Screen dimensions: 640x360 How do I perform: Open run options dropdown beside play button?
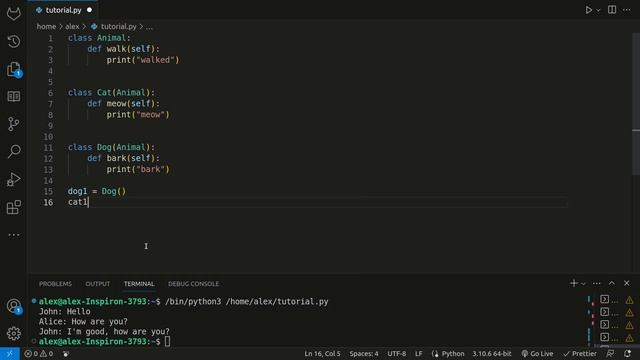(598, 10)
